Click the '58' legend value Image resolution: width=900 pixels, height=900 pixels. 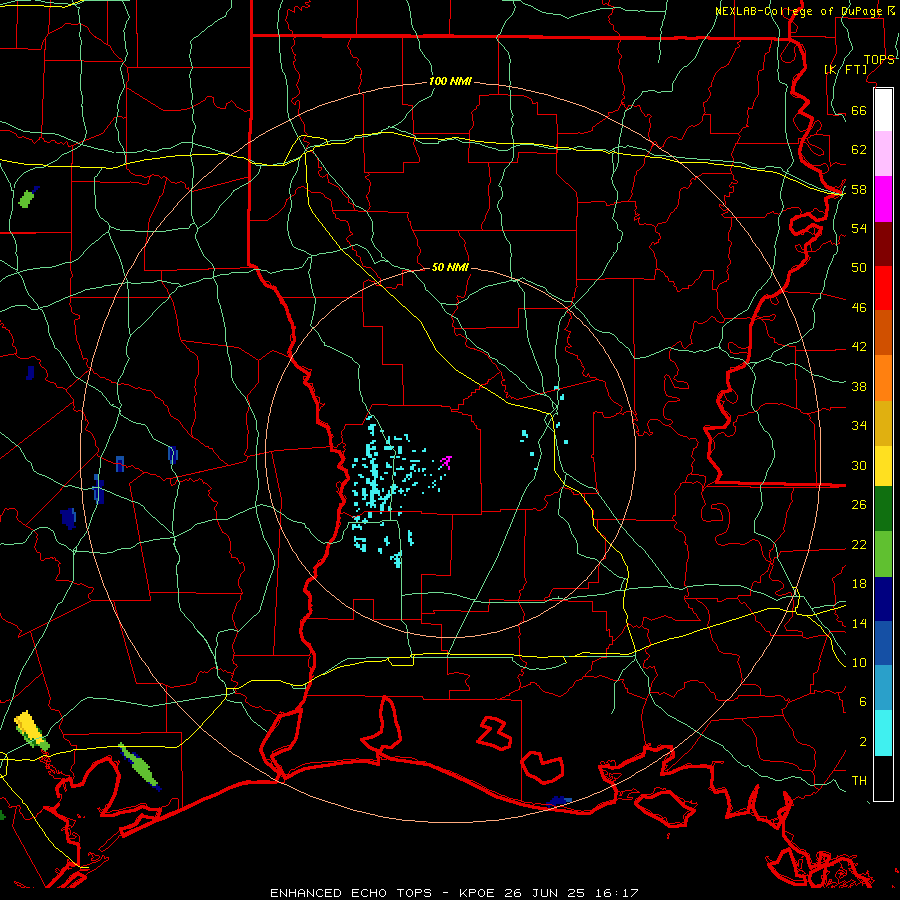(859, 189)
